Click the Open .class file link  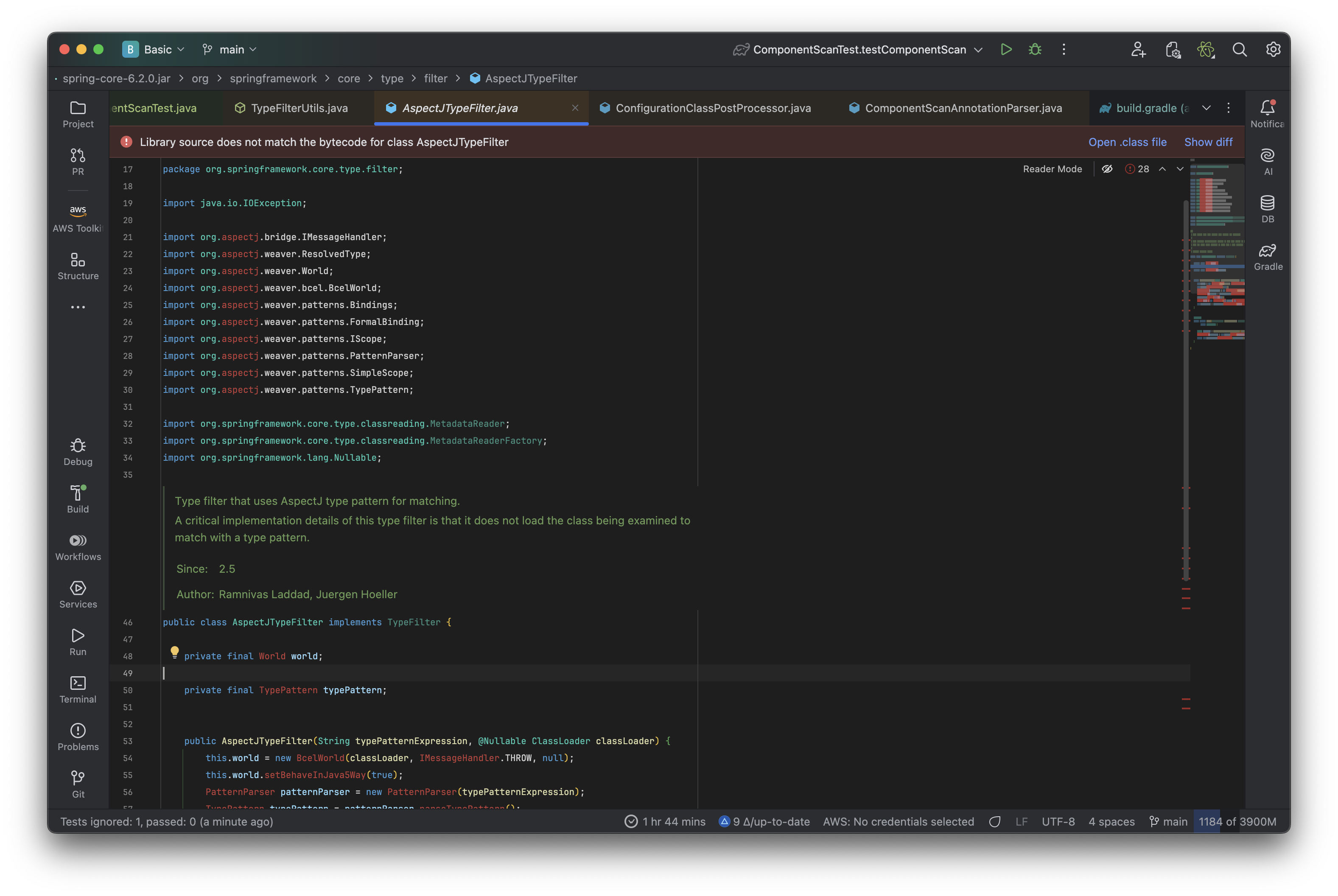point(1127,142)
